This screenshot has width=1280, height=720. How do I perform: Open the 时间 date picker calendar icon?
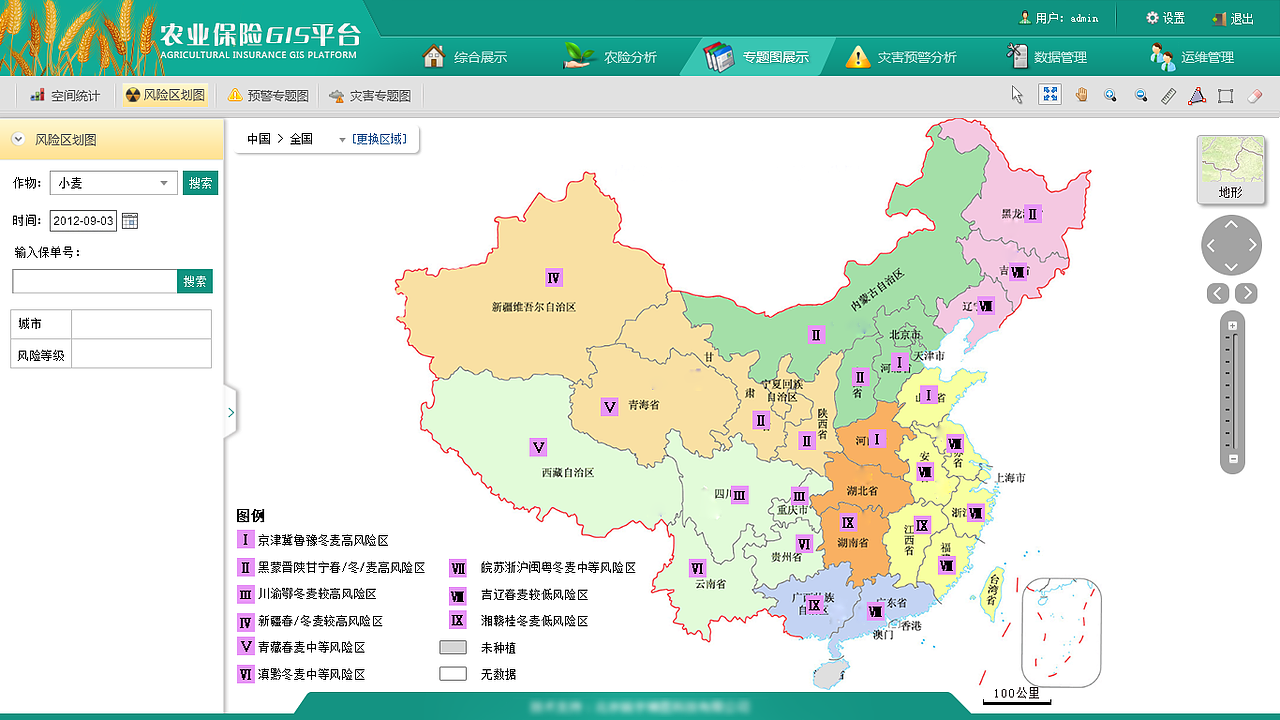130,220
